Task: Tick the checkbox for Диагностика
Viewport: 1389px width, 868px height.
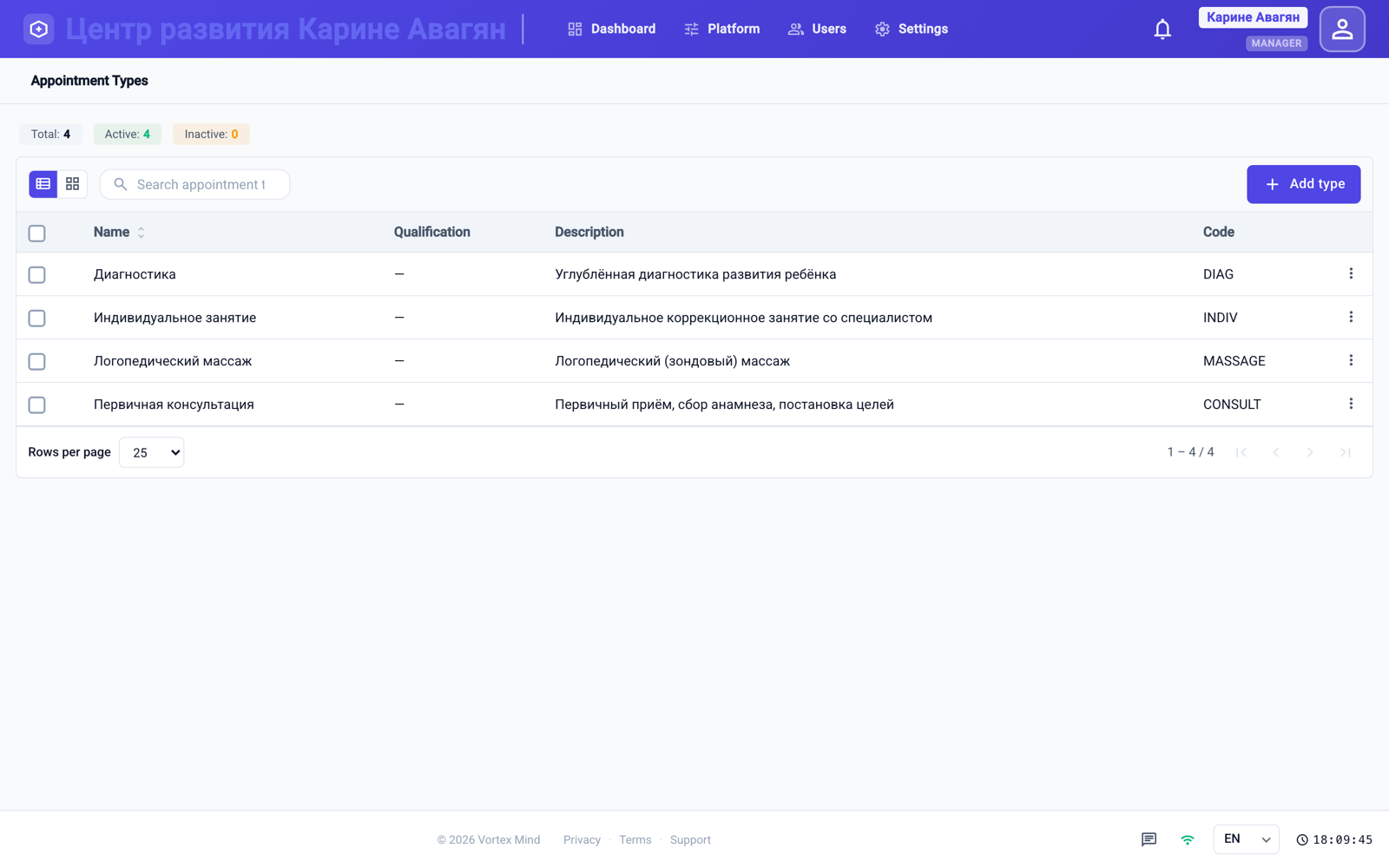Action: 36,274
